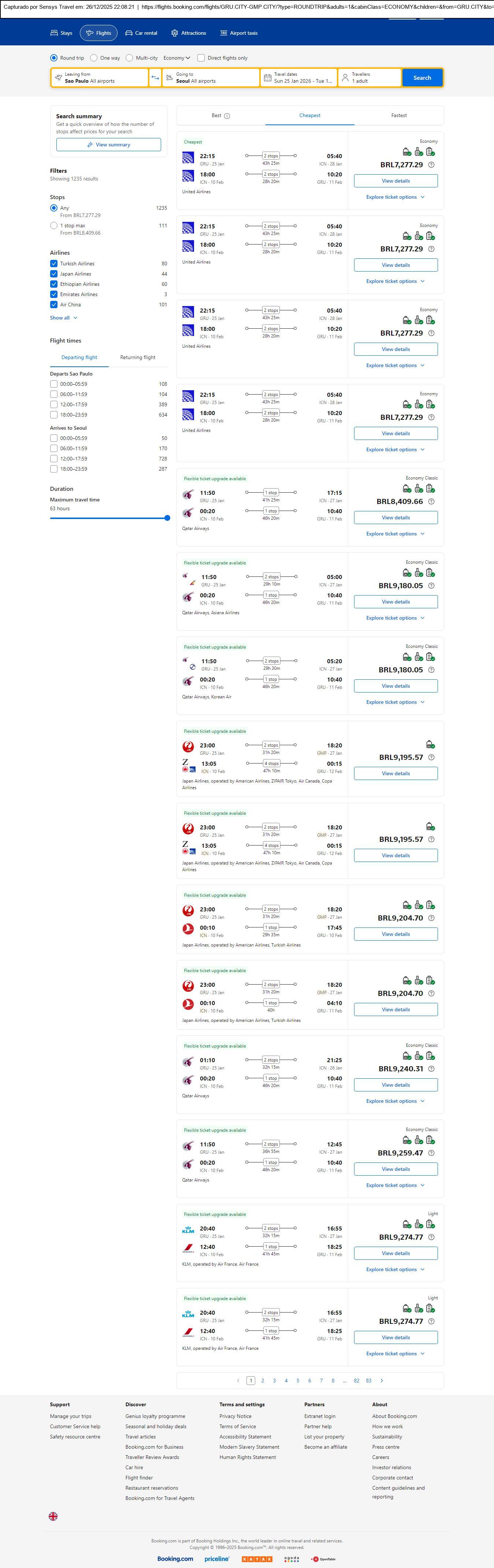
Task: Click the info icon beside Best tab
Action: pyautogui.click(x=227, y=116)
